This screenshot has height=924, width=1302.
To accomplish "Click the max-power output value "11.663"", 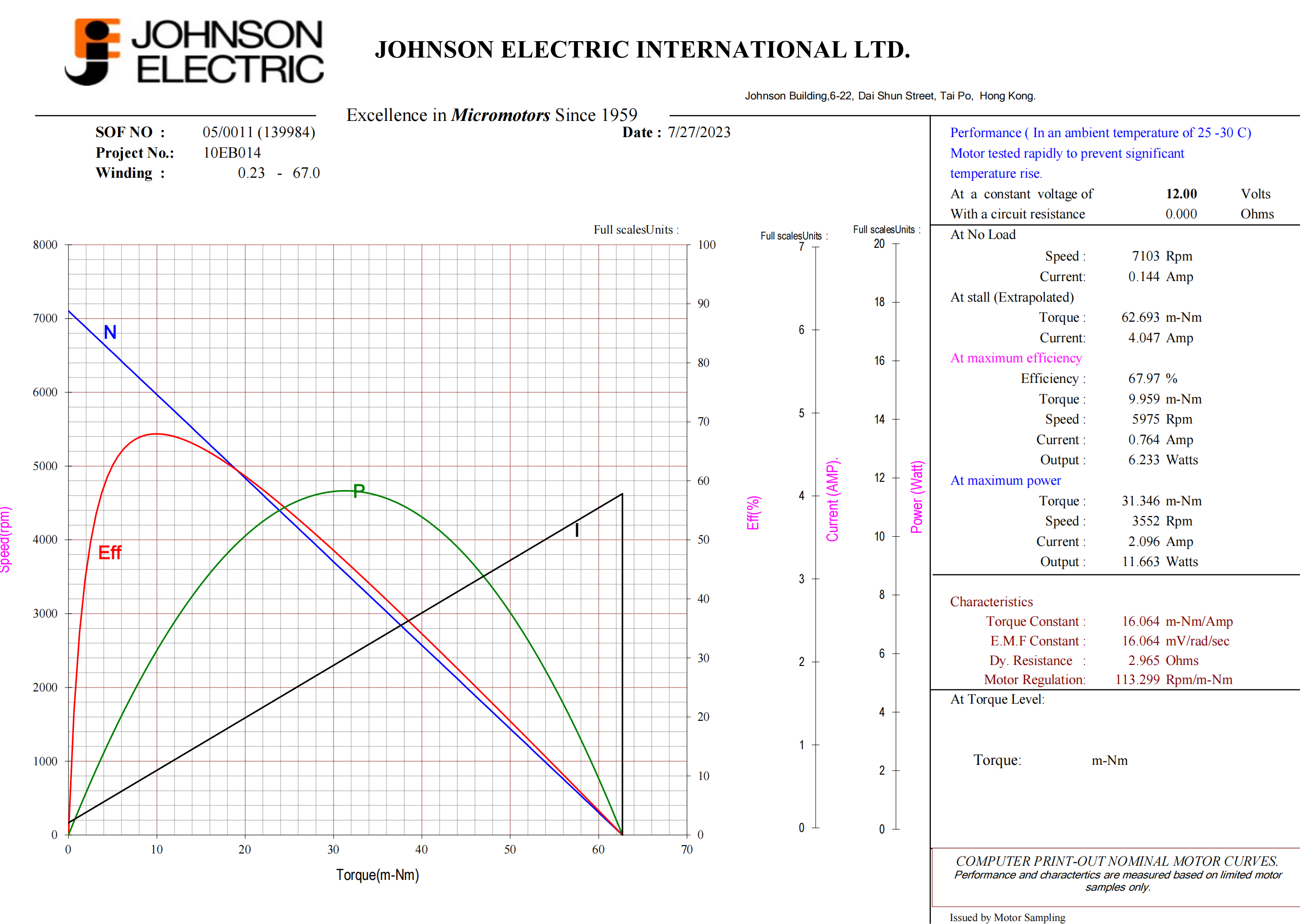I will 1140,562.
